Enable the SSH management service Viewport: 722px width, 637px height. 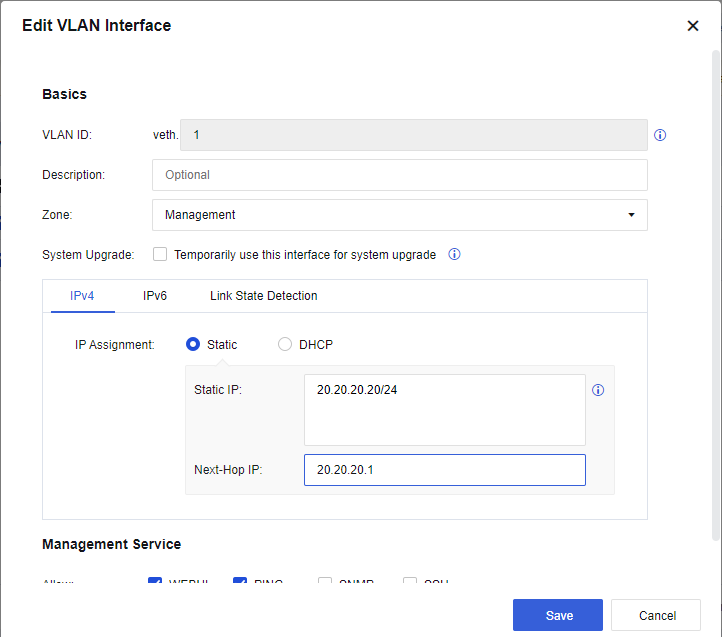click(x=410, y=582)
